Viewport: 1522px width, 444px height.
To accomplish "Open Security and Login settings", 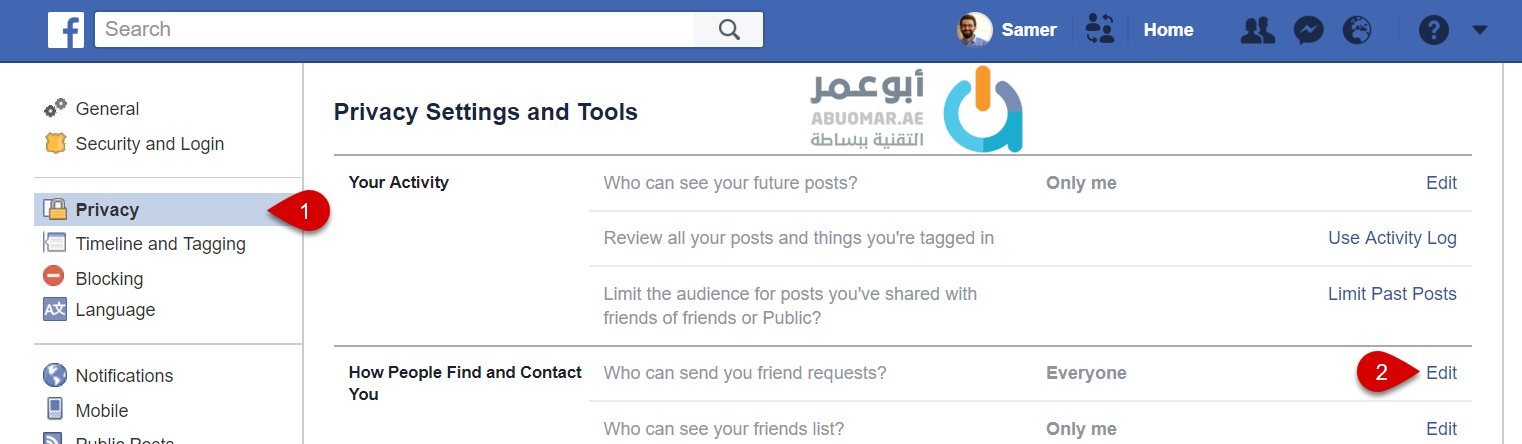I will (149, 144).
